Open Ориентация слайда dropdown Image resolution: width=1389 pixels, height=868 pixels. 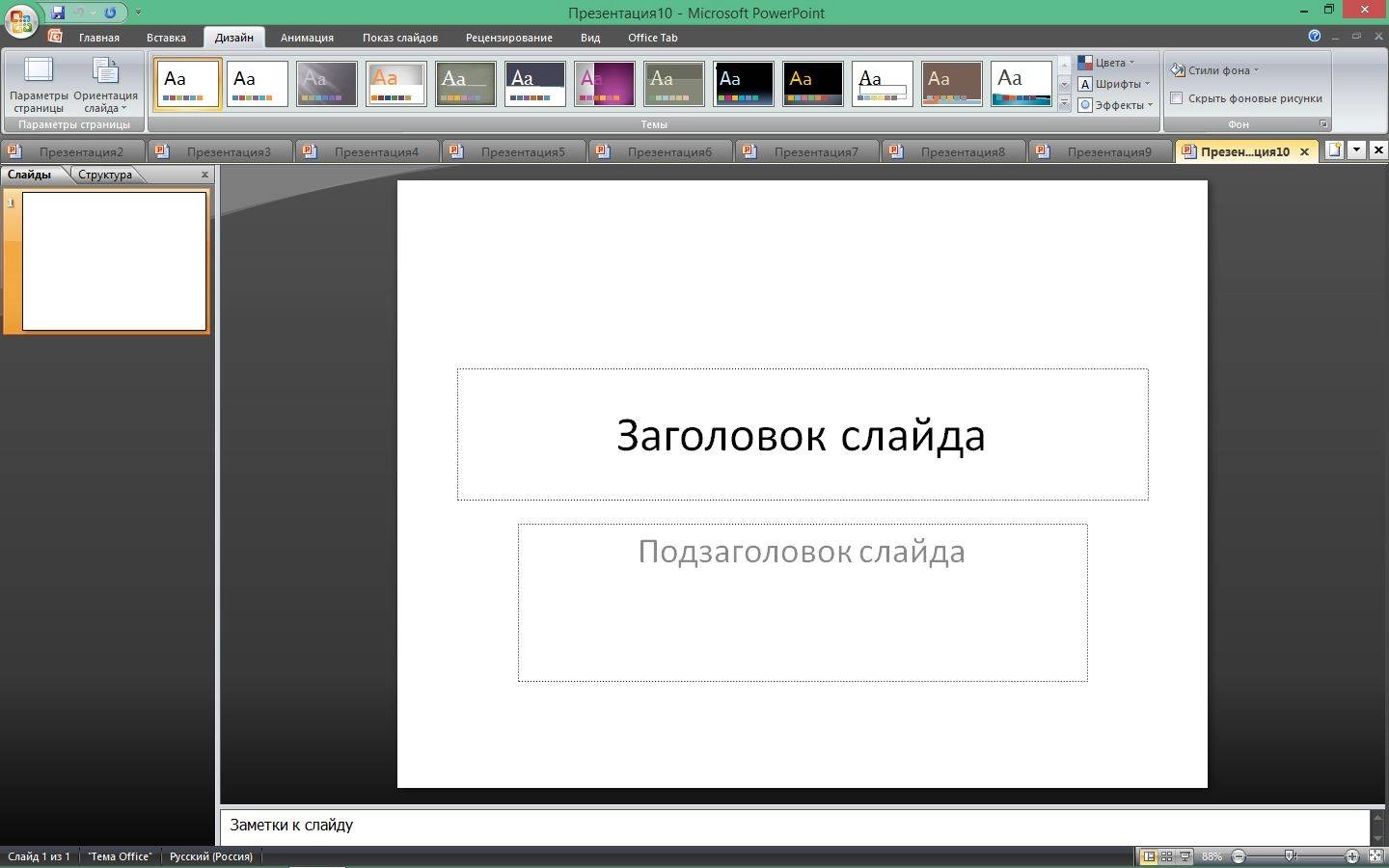pos(105,85)
